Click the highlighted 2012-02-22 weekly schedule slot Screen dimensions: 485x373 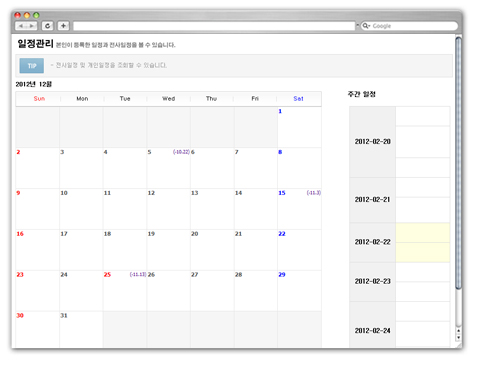pyautogui.click(x=423, y=242)
